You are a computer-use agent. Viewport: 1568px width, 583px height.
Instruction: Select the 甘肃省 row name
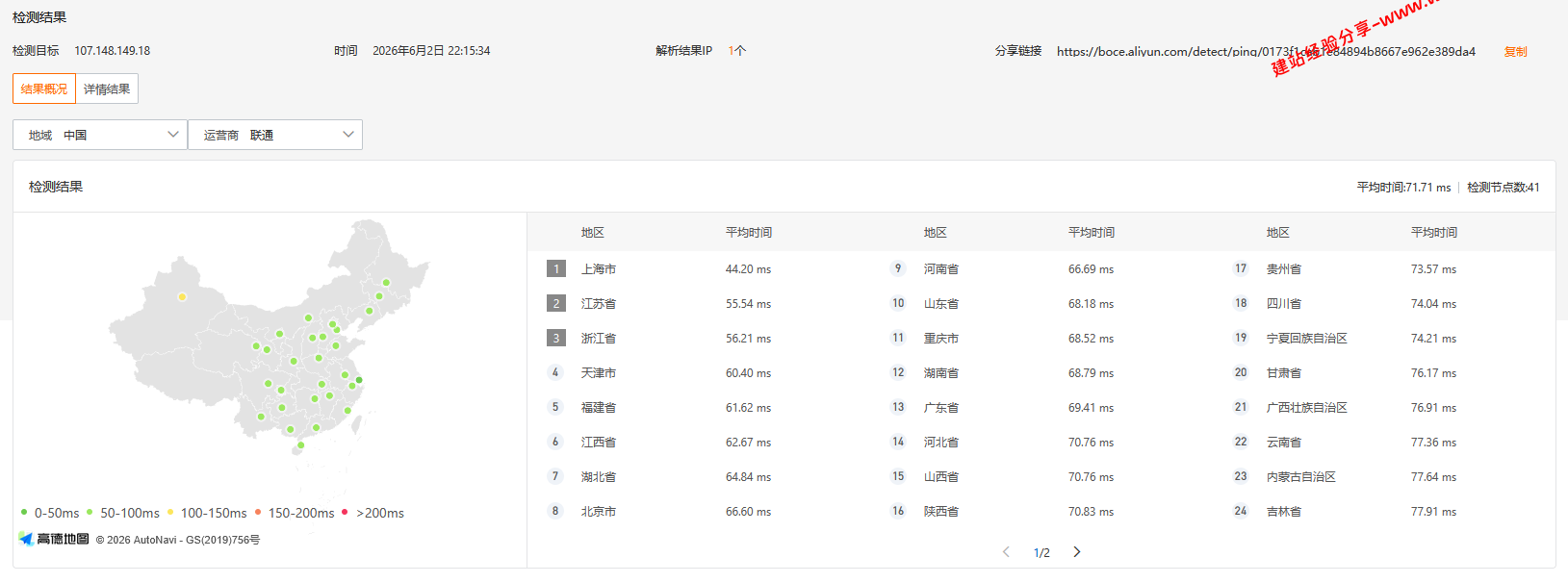(x=1284, y=373)
